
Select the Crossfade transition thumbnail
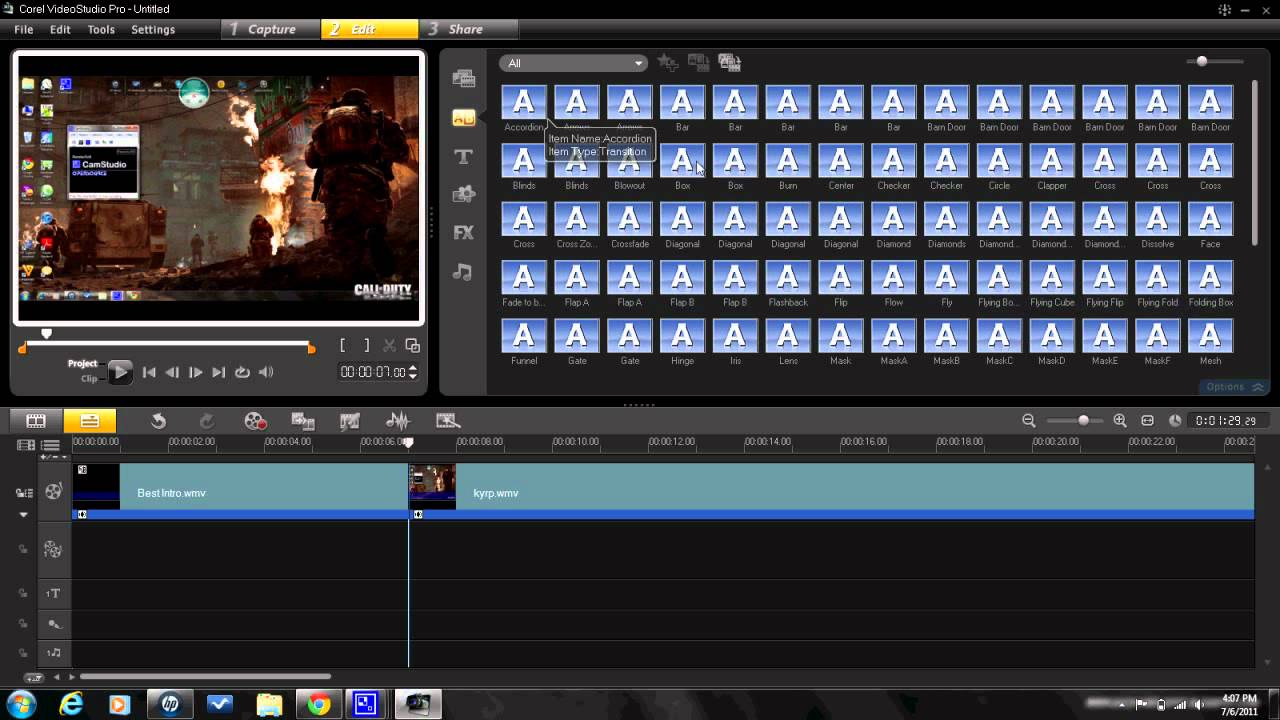pos(630,220)
